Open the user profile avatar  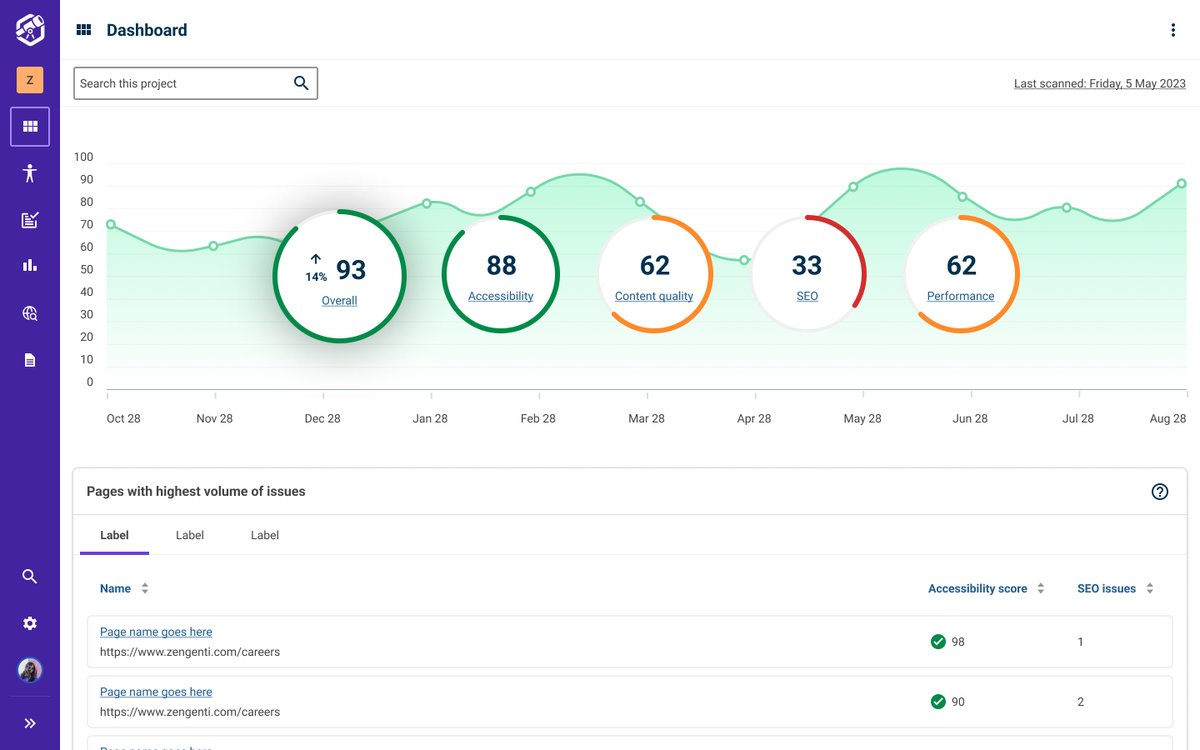(30, 670)
